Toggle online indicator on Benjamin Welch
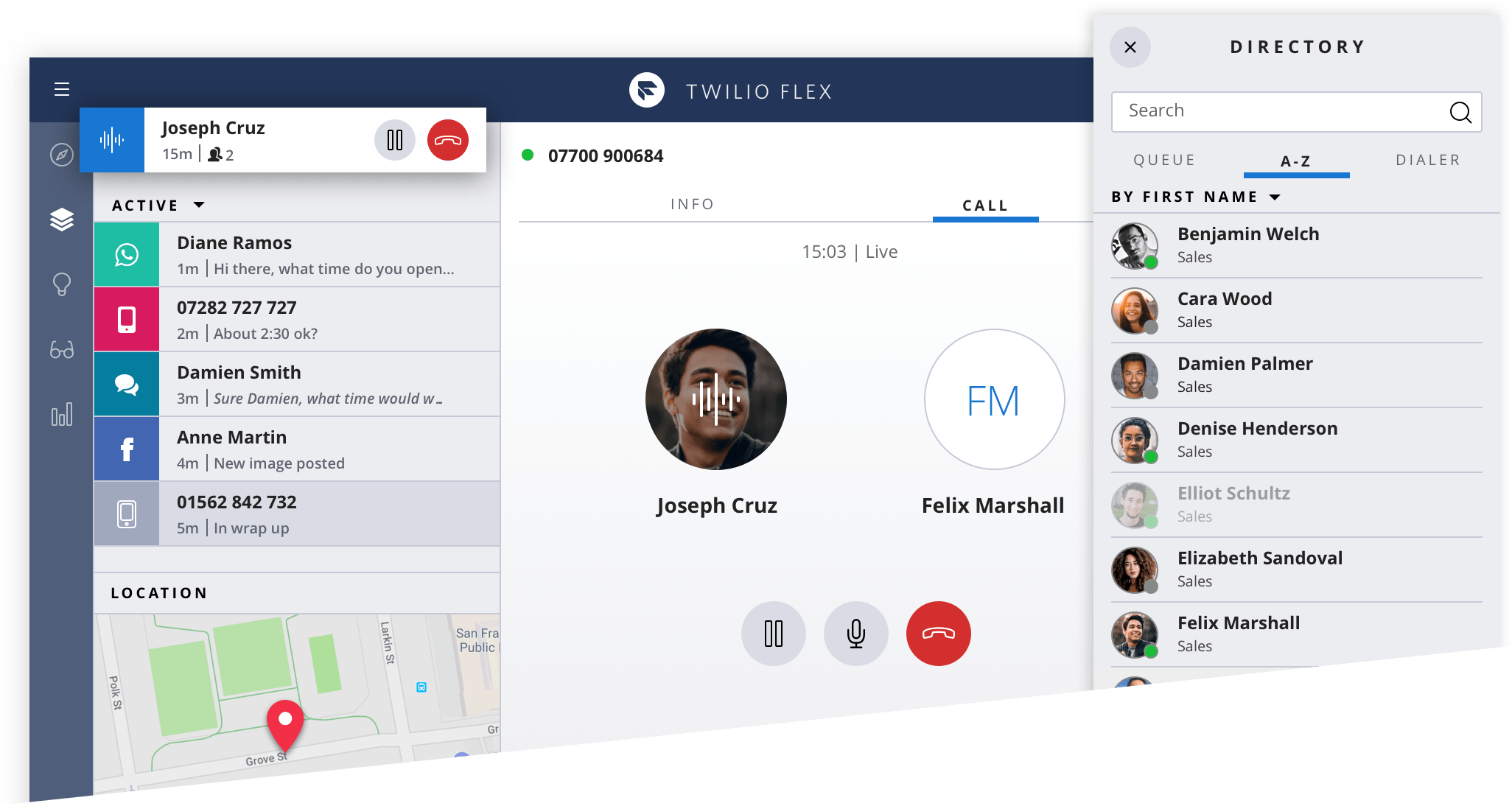The image size is (1512, 806). point(1155,263)
